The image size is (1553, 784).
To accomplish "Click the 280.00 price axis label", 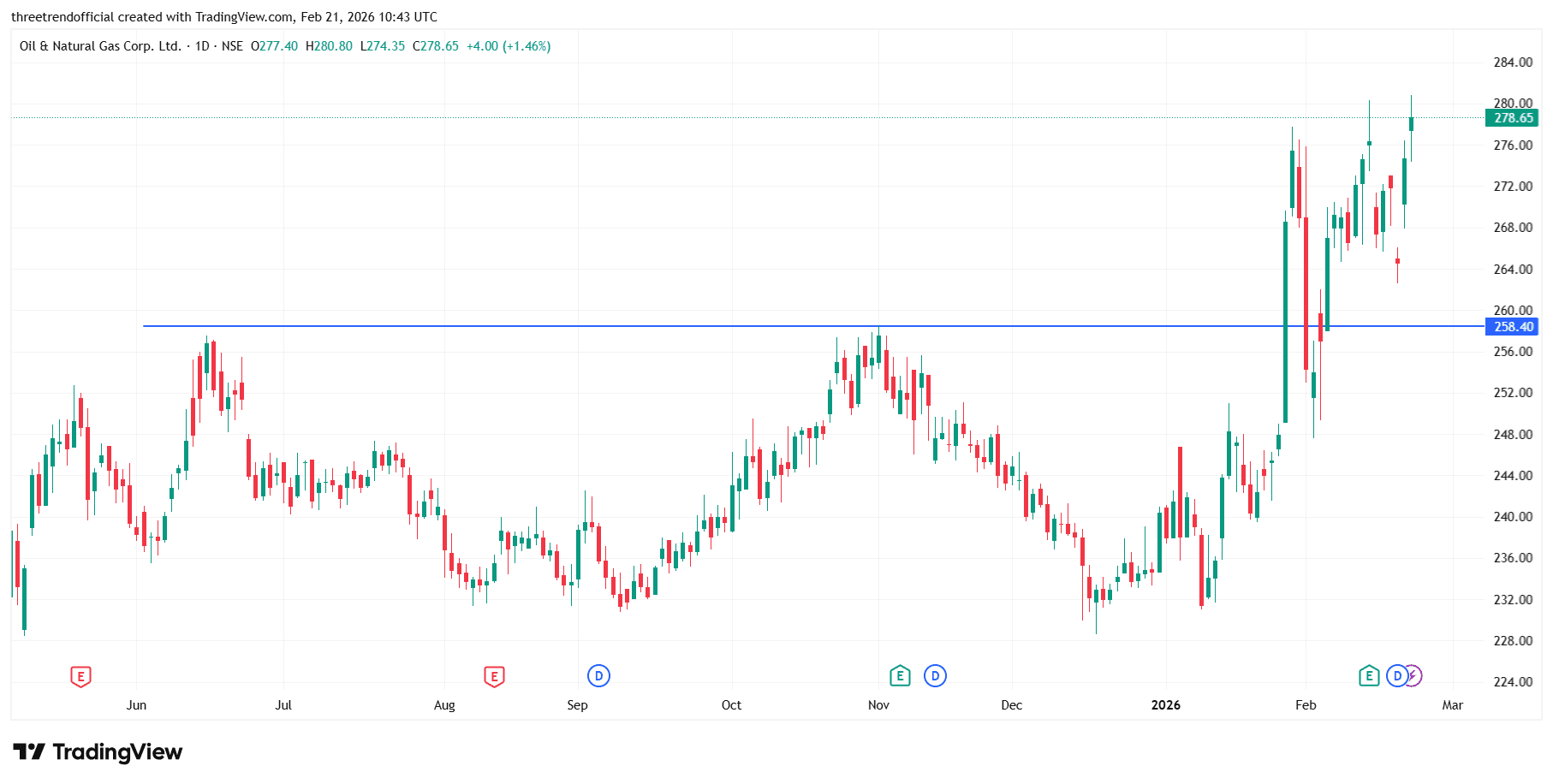I will 1513,104.
